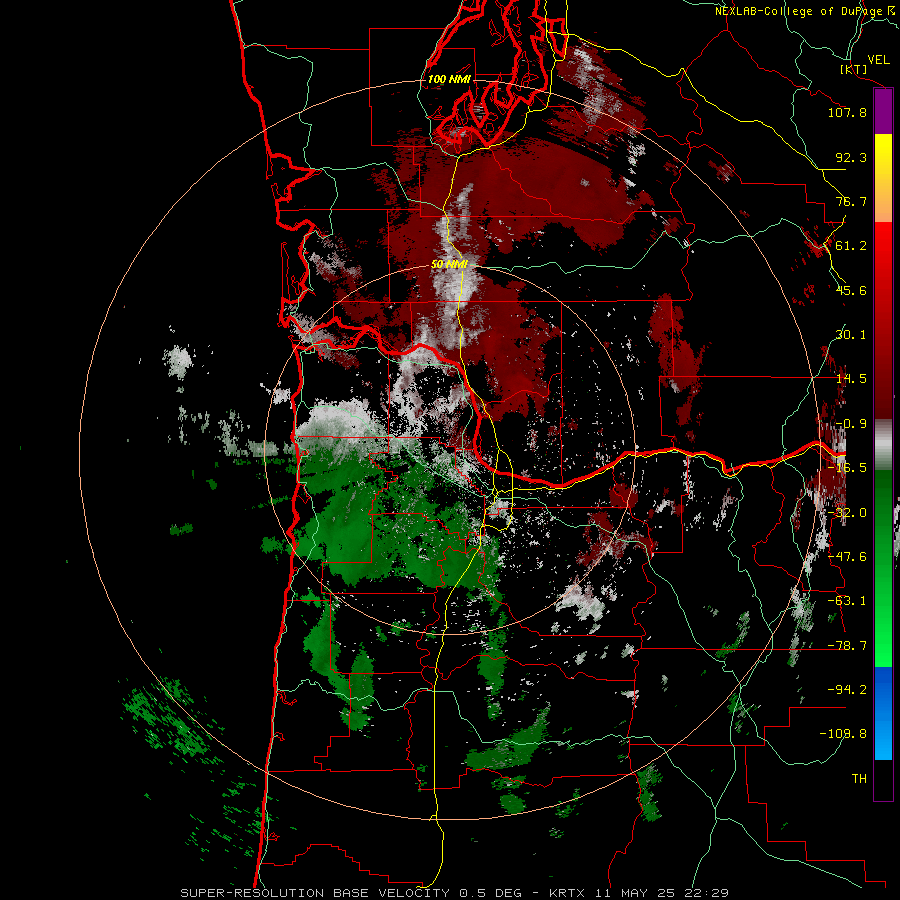Click the 30.1 velocity scale value
The width and height of the screenshot is (900, 900).
851,335
